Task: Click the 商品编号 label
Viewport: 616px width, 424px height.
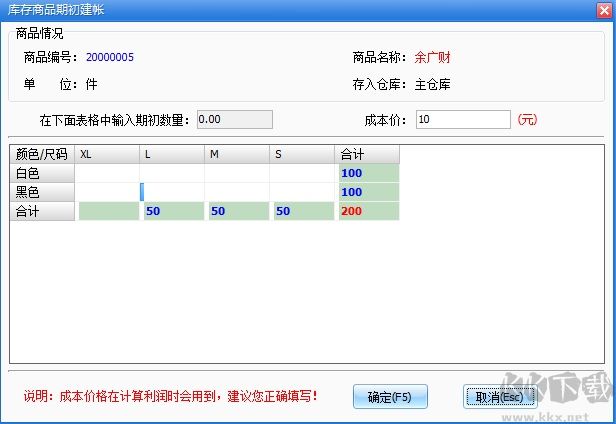Action: tap(51, 57)
